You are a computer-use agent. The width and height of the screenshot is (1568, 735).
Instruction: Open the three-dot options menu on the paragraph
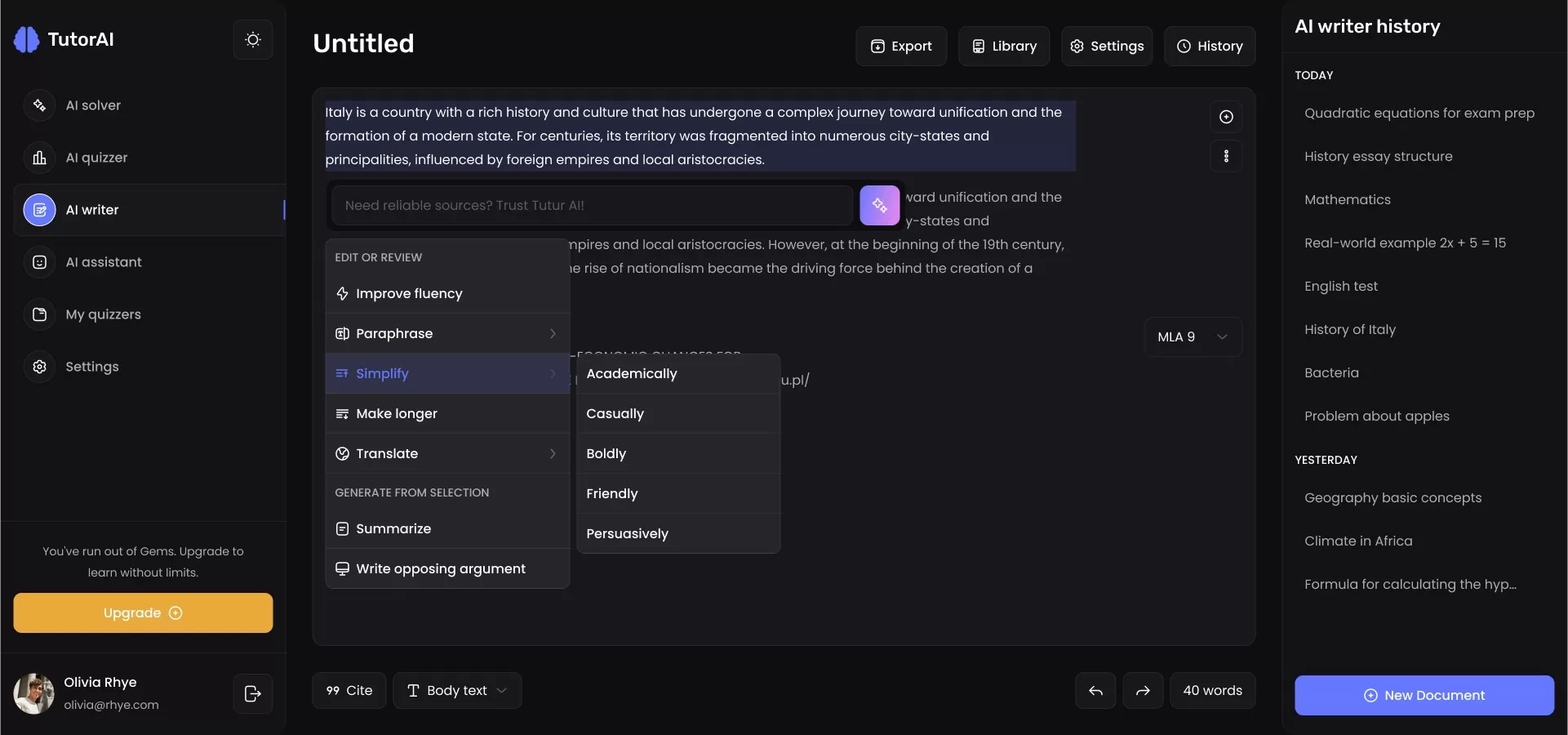1225,156
